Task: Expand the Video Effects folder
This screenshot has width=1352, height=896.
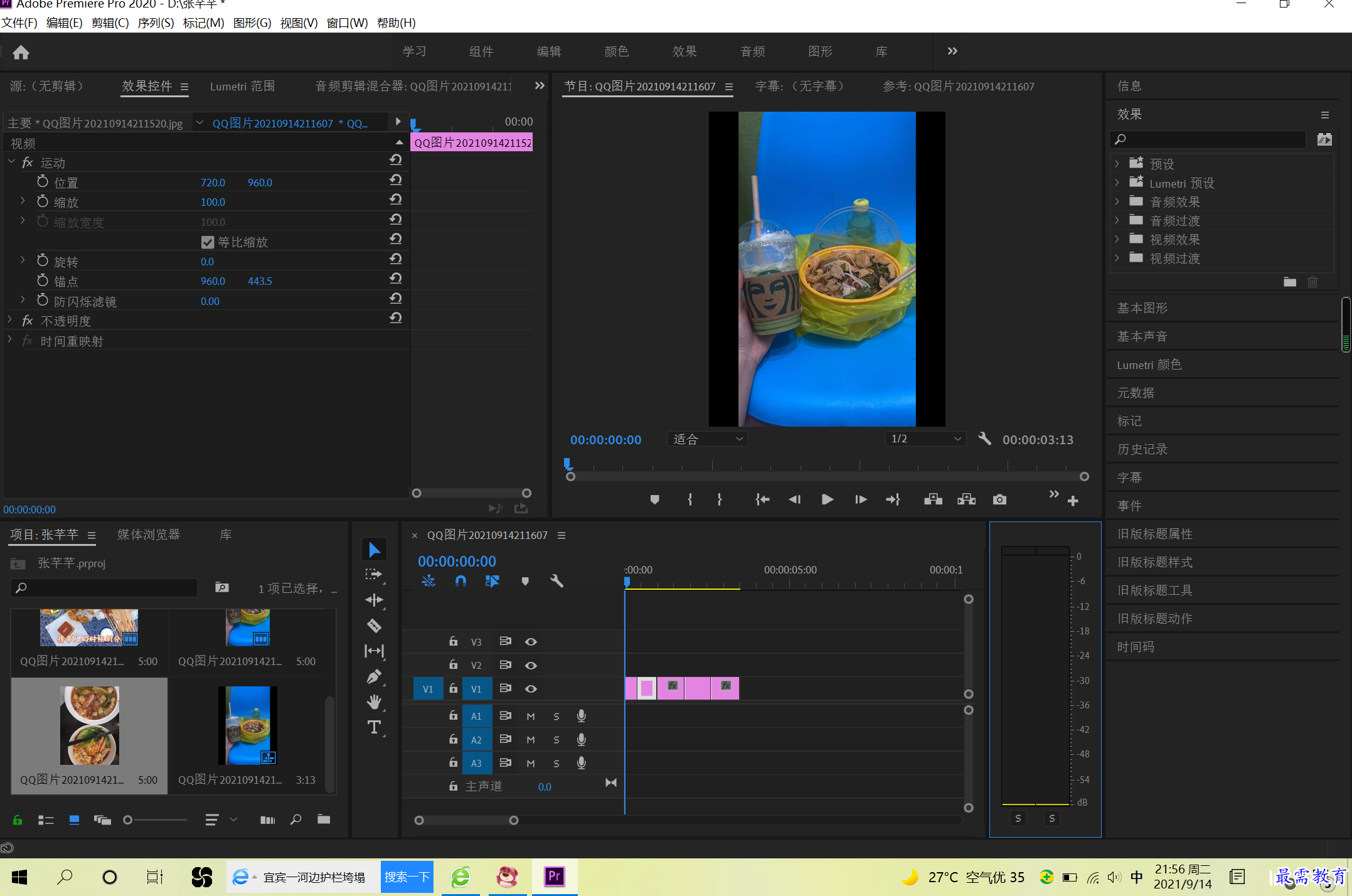Action: (x=1117, y=239)
